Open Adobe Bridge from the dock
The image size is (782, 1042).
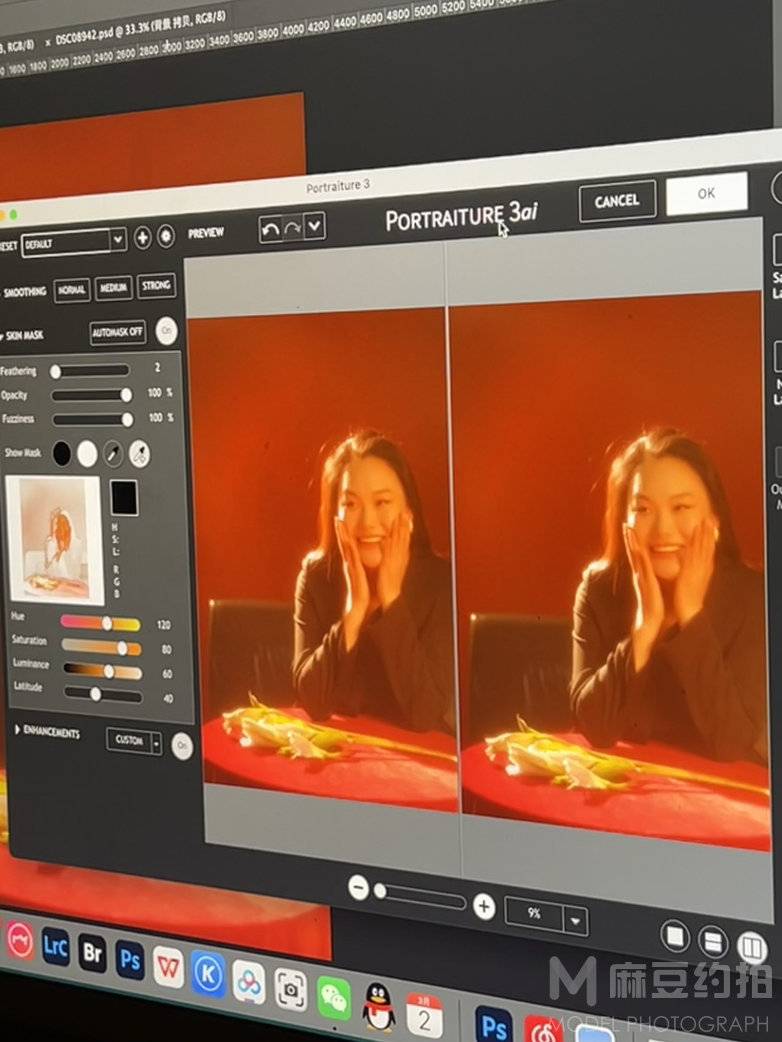coord(92,954)
